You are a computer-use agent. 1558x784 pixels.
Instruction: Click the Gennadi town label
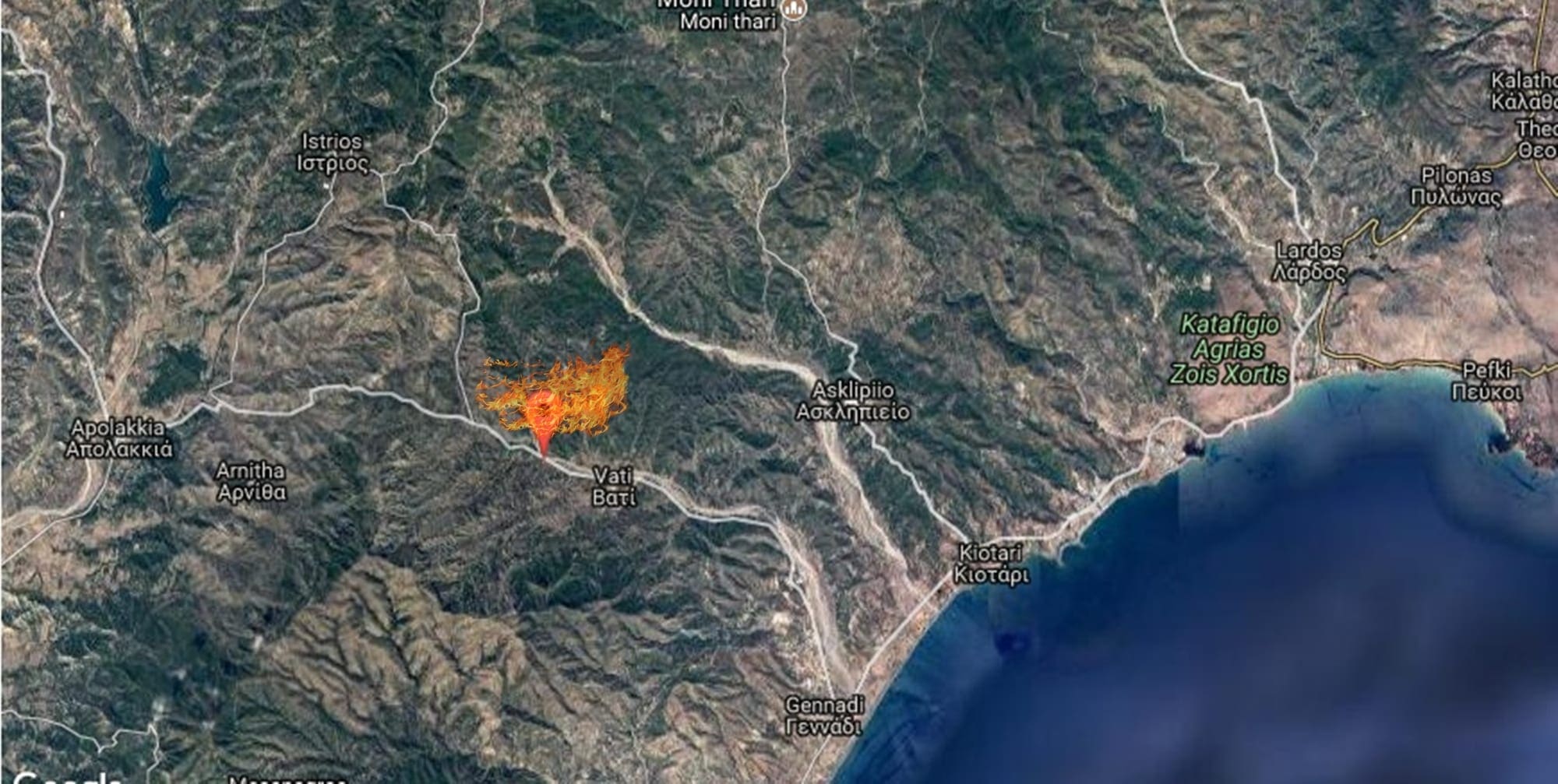pos(824,716)
